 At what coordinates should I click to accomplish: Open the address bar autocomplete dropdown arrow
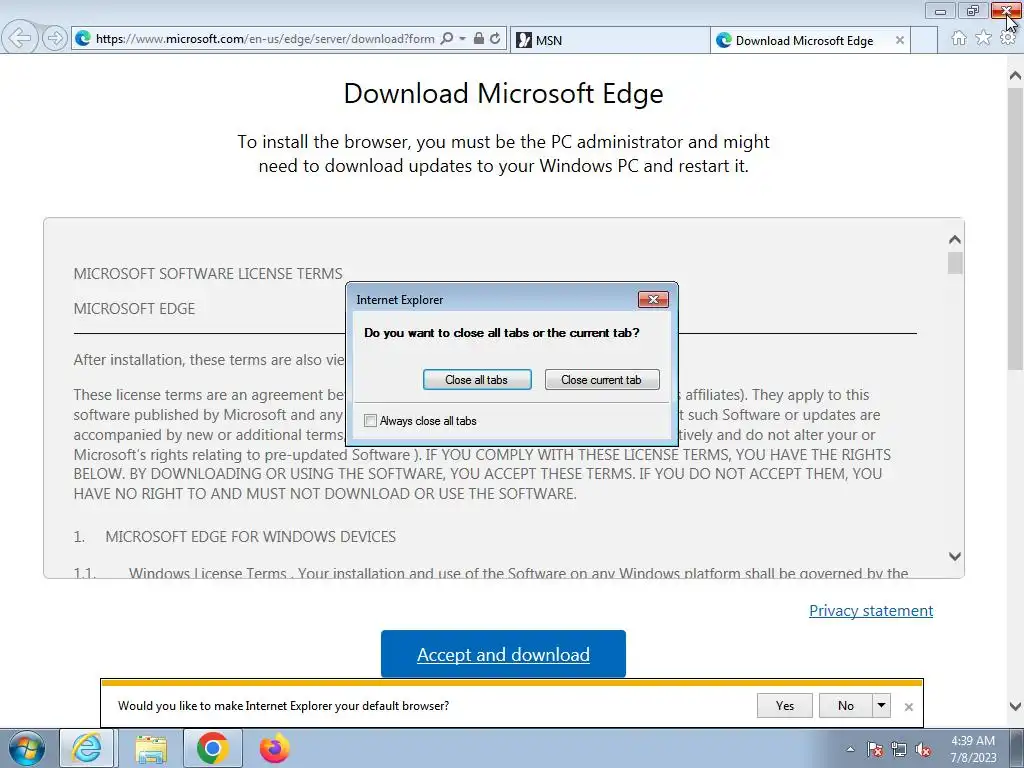tap(462, 39)
